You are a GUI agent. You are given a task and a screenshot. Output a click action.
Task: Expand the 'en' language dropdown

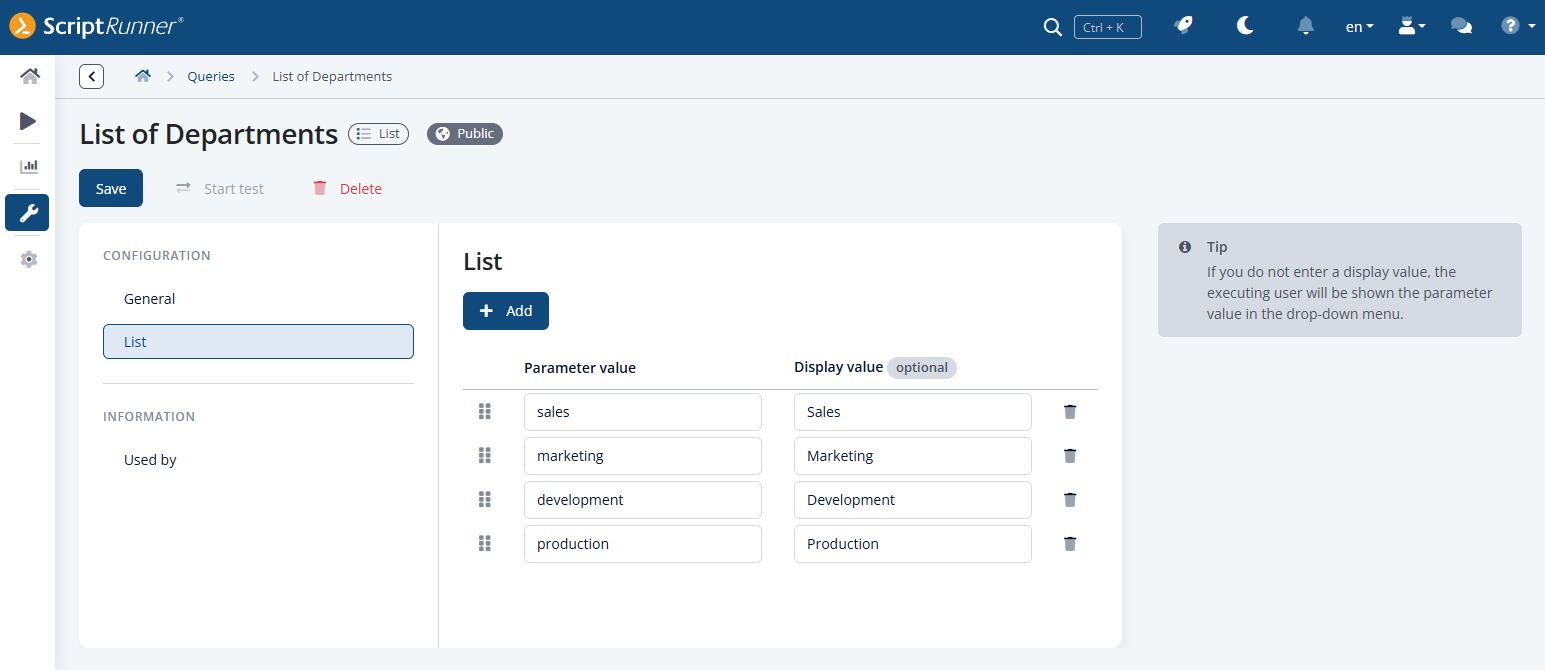click(x=1359, y=27)
